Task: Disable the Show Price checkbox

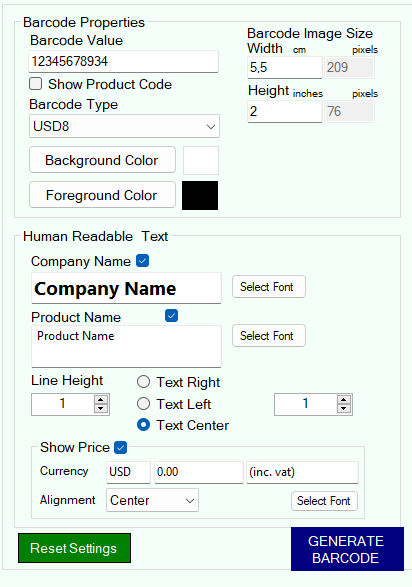Action: (x=120, y=447)
